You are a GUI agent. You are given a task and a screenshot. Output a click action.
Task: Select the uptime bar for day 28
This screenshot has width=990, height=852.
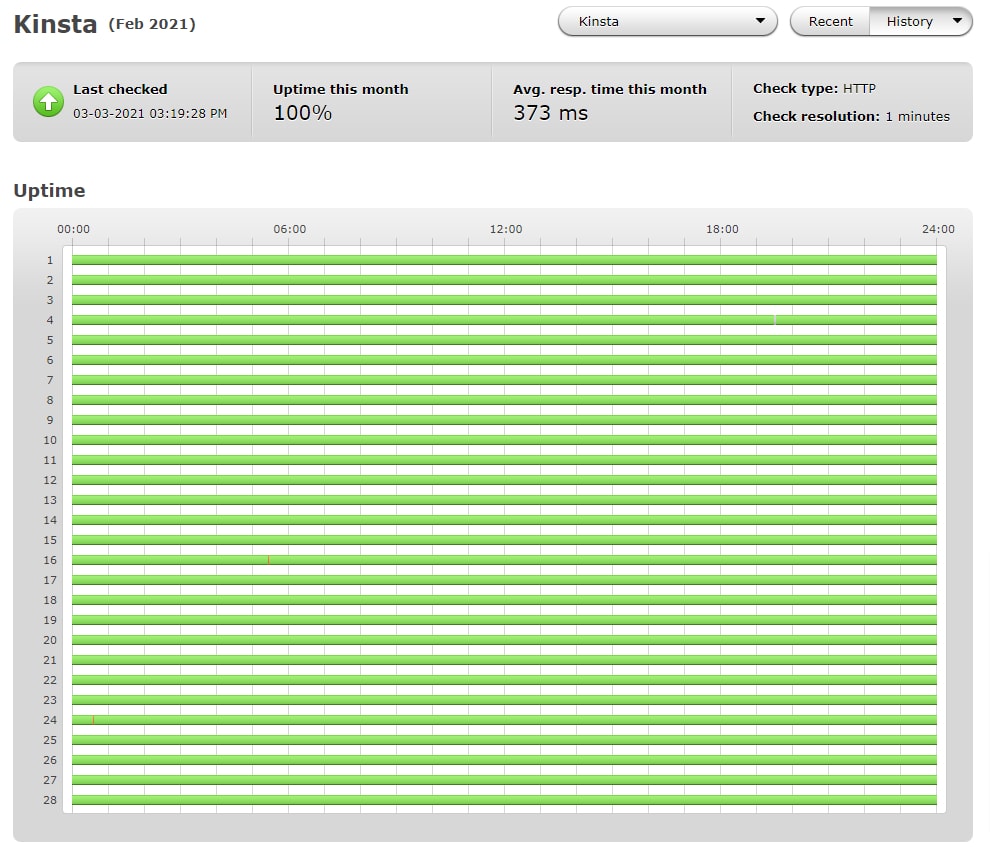click(x=504, y=800)
